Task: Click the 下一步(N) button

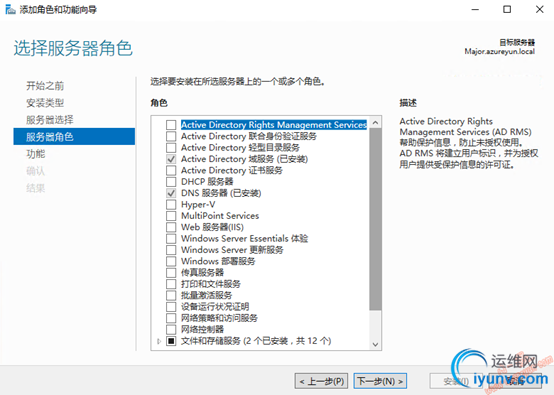Action: 380,381
